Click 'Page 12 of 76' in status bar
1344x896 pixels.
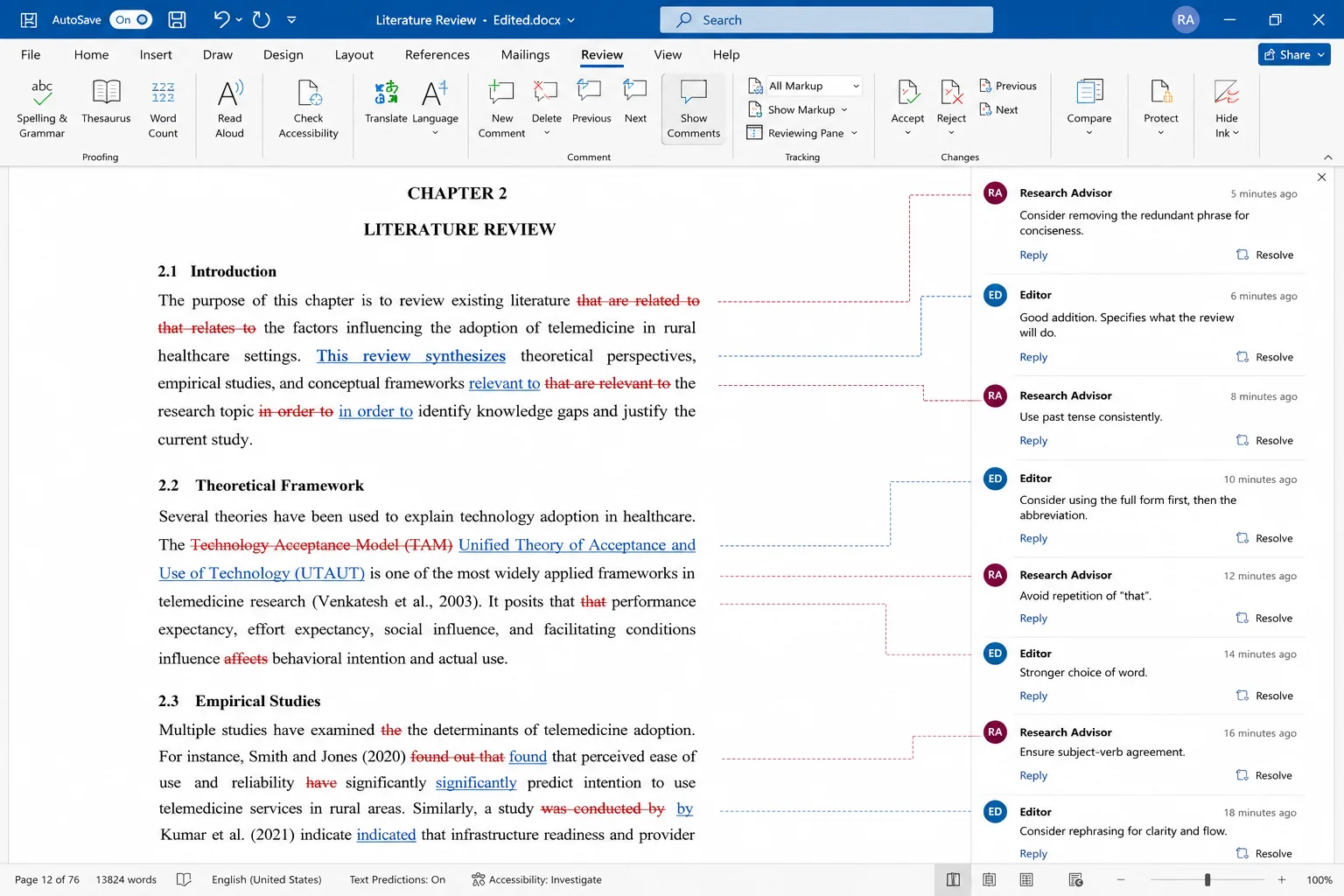(47, 880)
